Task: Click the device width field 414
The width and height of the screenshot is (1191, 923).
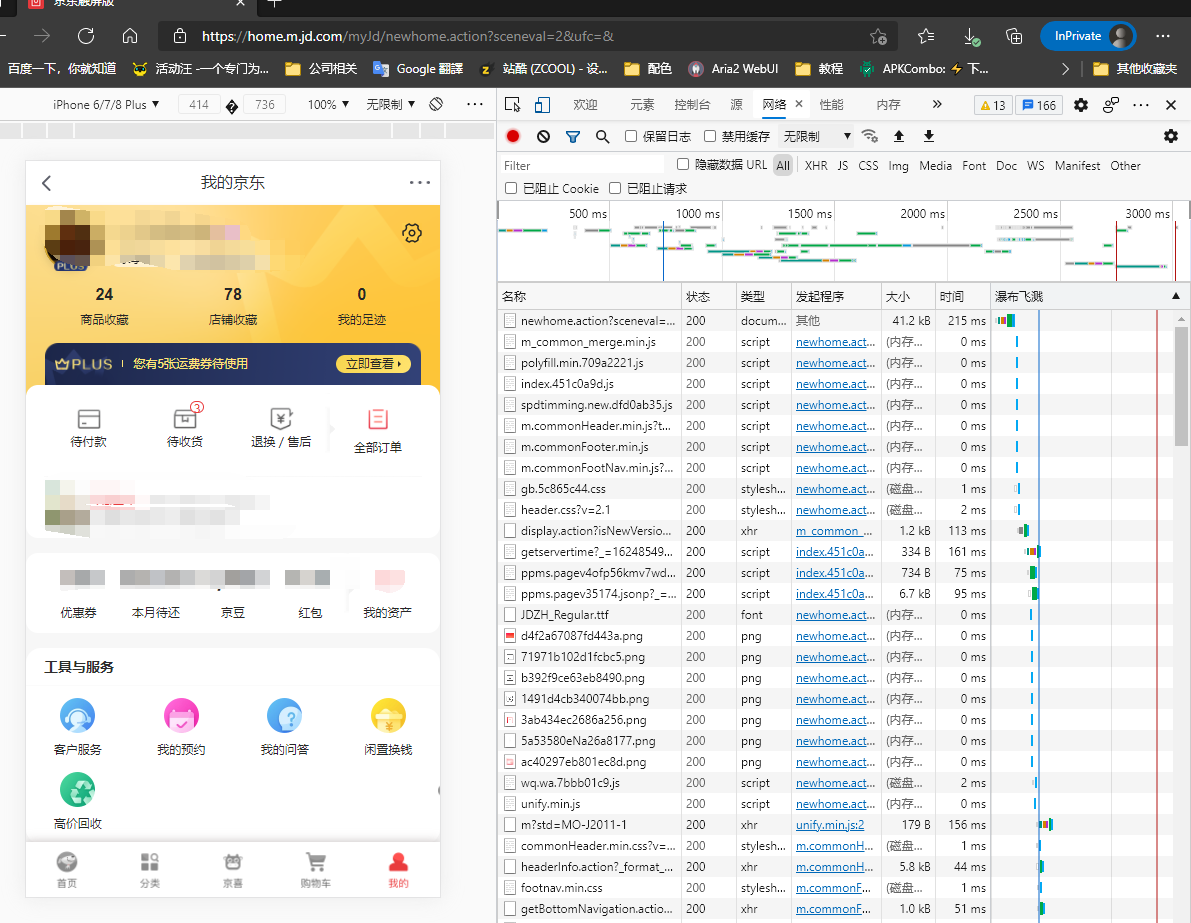Action: tap(199, 104)
